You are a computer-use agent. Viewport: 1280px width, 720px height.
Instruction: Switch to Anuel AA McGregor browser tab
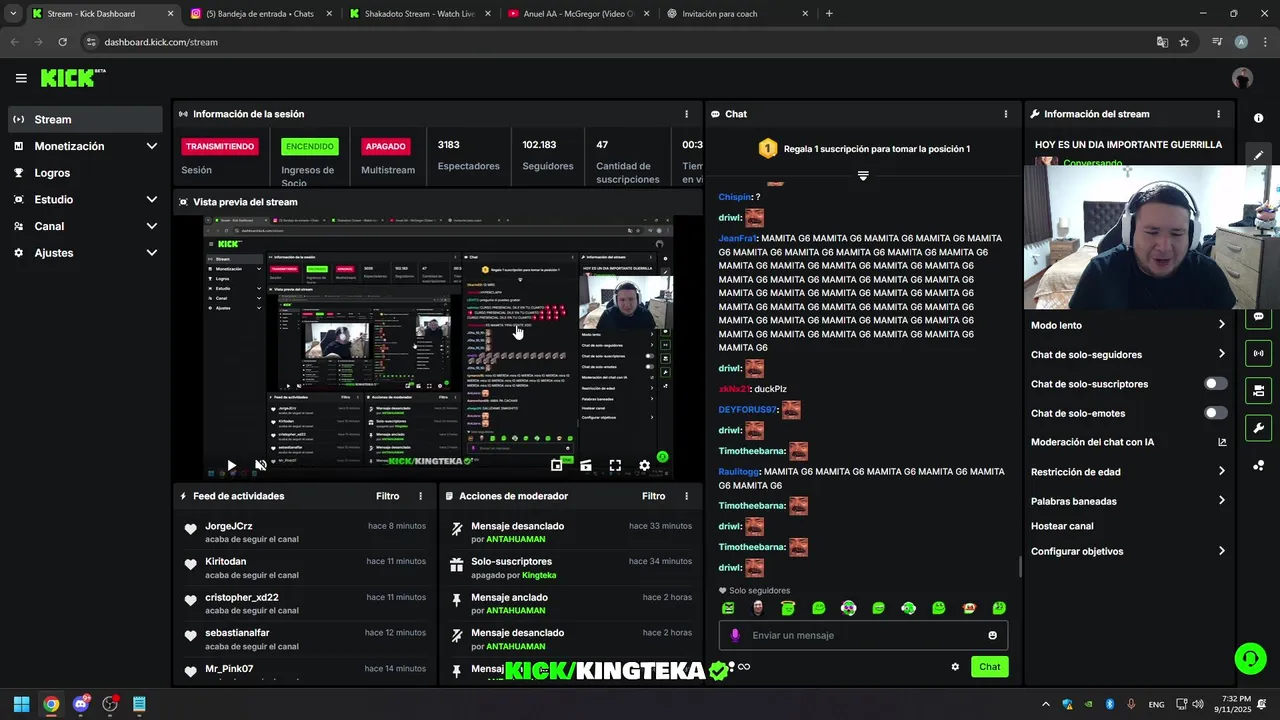pos(578,14)
